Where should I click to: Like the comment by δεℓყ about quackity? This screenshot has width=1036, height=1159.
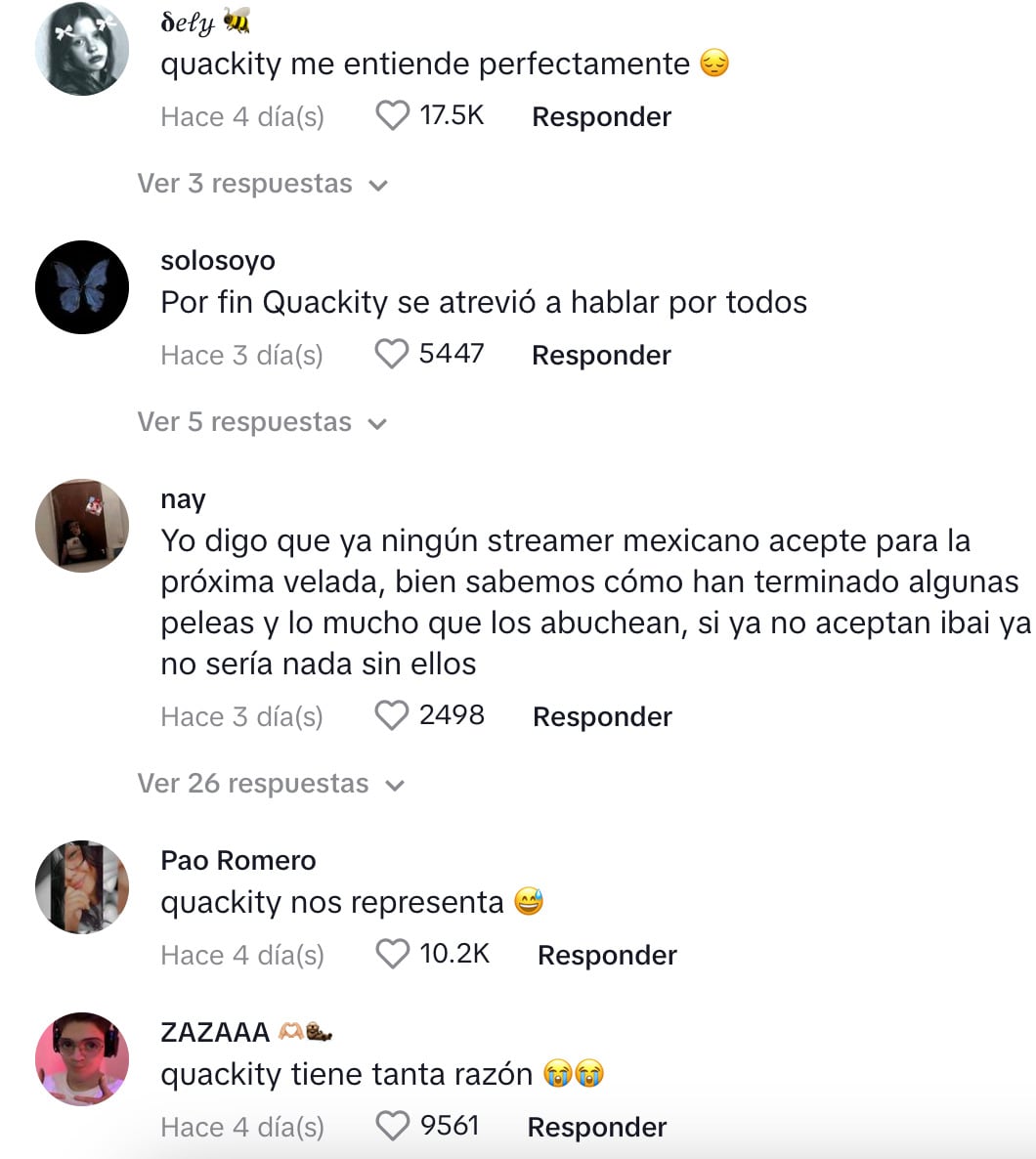click(392, 116)
